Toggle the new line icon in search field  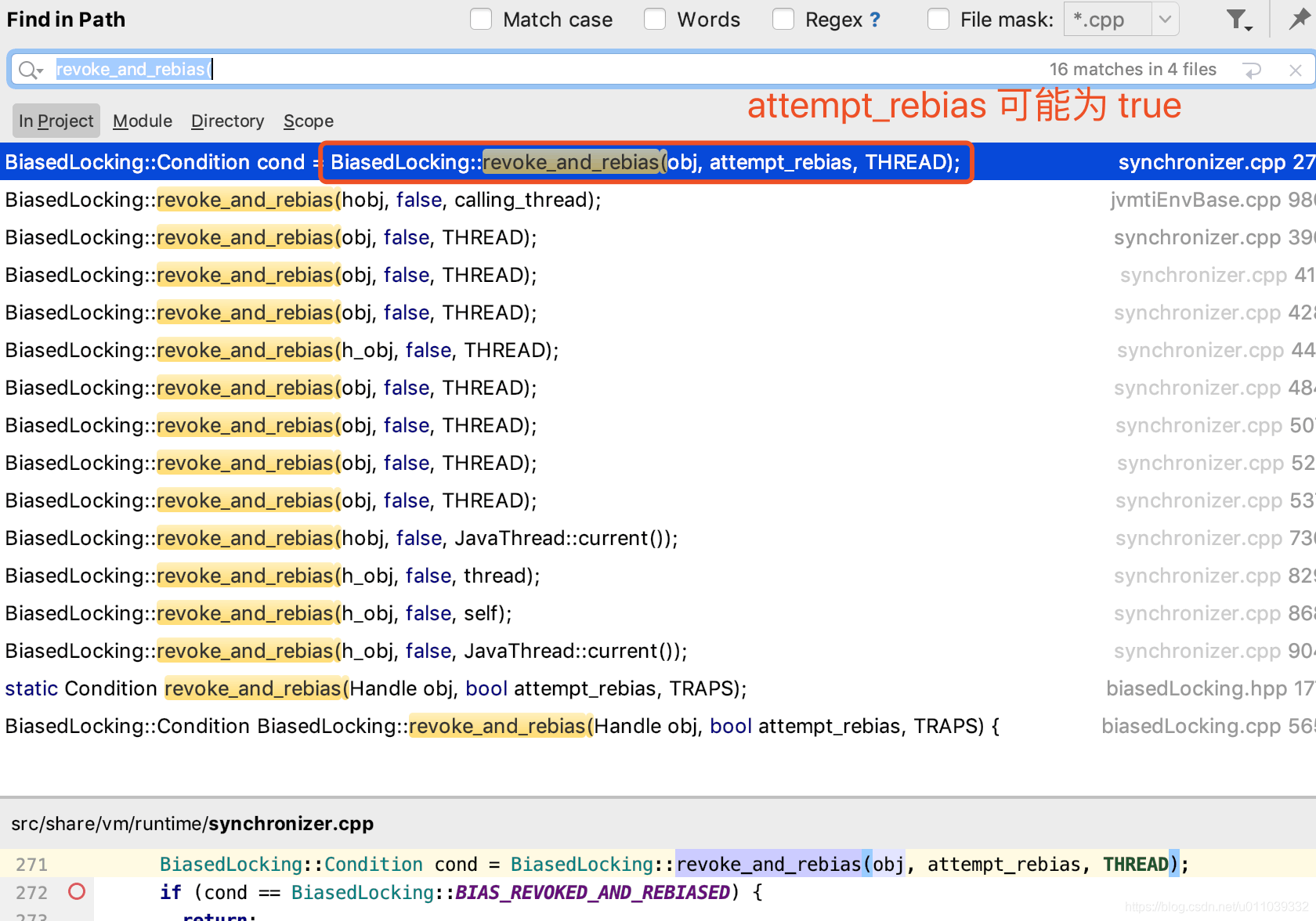1252,70
